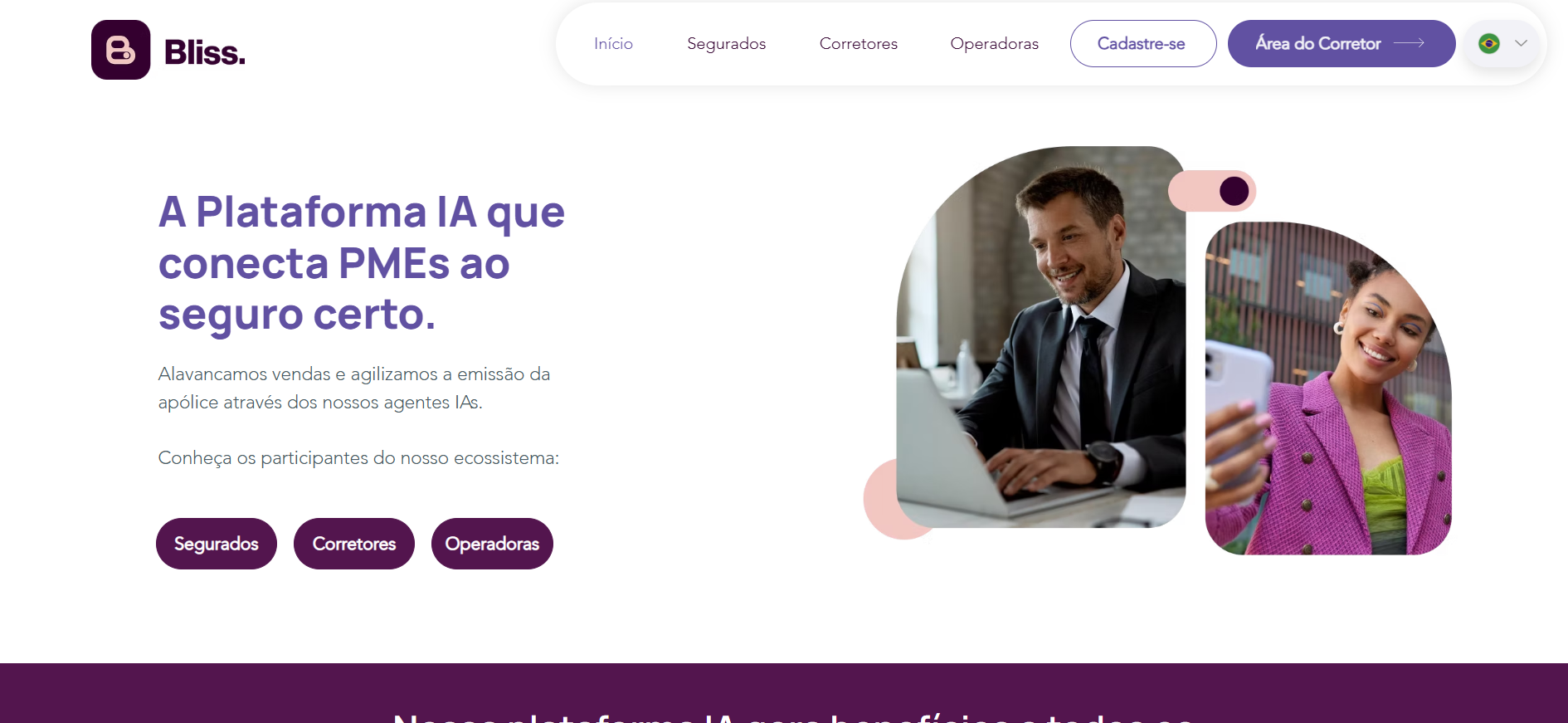Image resolution: width=1568 pixels, height=723 pixels.
Task: Click the arrow icon in Área do Corretor
Action: pyautogui.click(x=1409, y=43)
